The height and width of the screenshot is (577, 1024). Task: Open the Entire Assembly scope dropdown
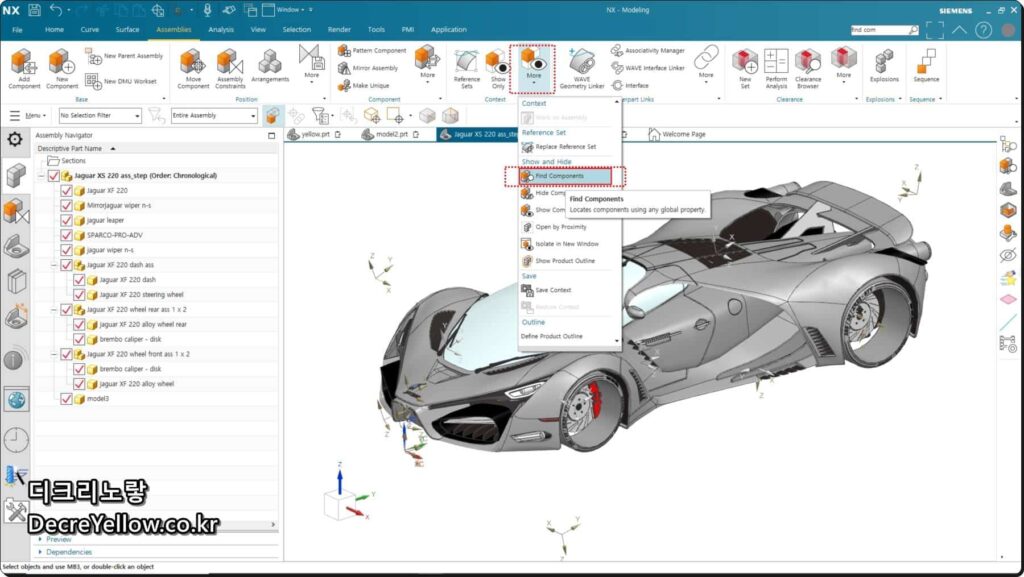[214, 116]
